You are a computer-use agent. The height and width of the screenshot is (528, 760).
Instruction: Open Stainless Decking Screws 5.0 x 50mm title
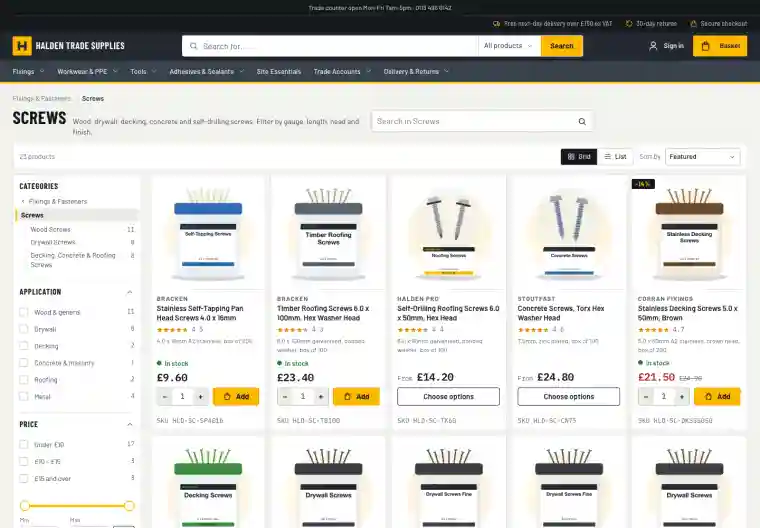pos(688,313)
